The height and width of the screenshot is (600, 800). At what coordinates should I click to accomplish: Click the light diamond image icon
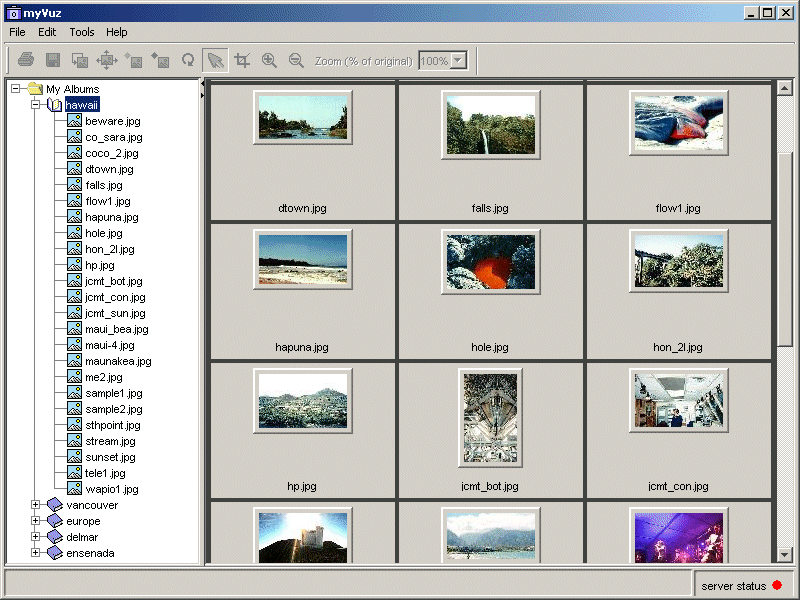(x=134, y=60)
